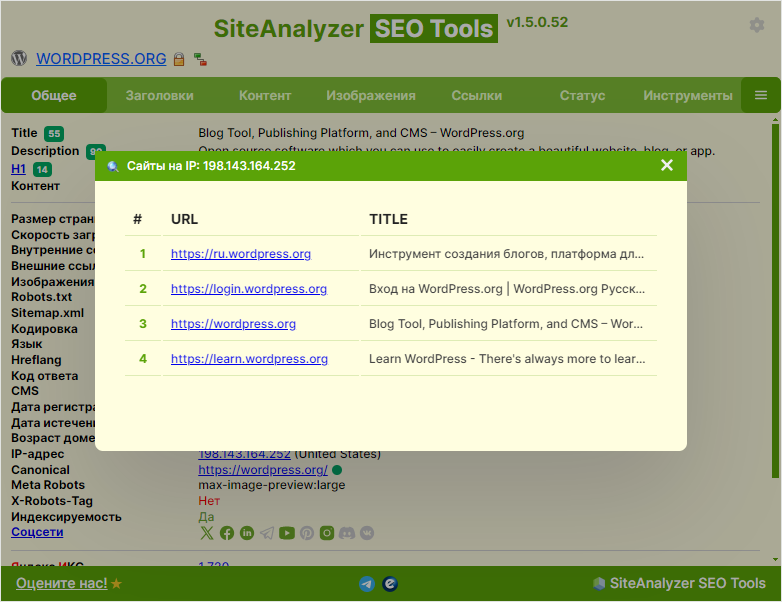Open https://ru.wordpress.org link
Screen dimensions: 782x602
[x=241, y=254]
